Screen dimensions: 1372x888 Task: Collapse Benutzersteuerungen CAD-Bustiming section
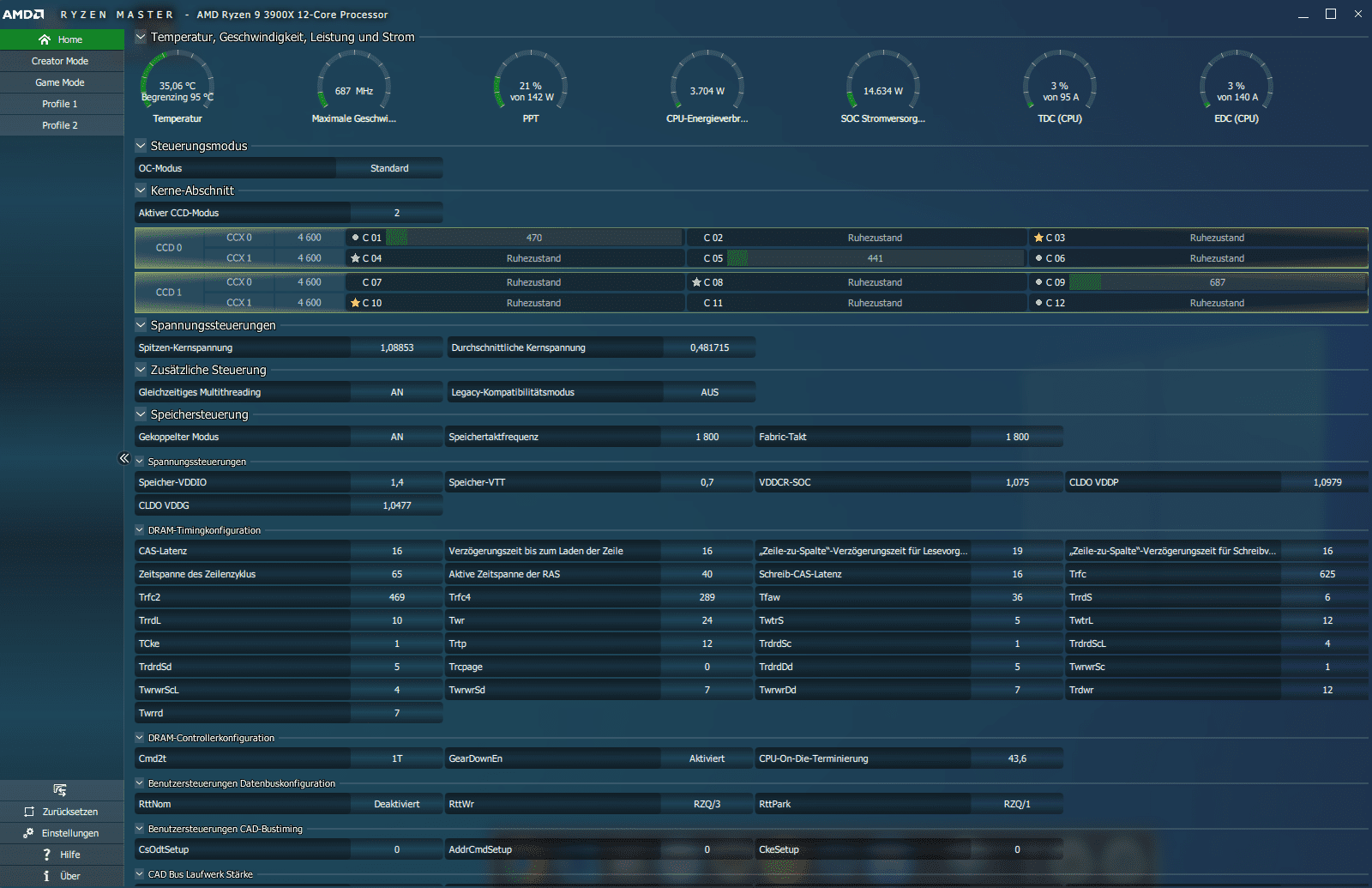(140, 829)
